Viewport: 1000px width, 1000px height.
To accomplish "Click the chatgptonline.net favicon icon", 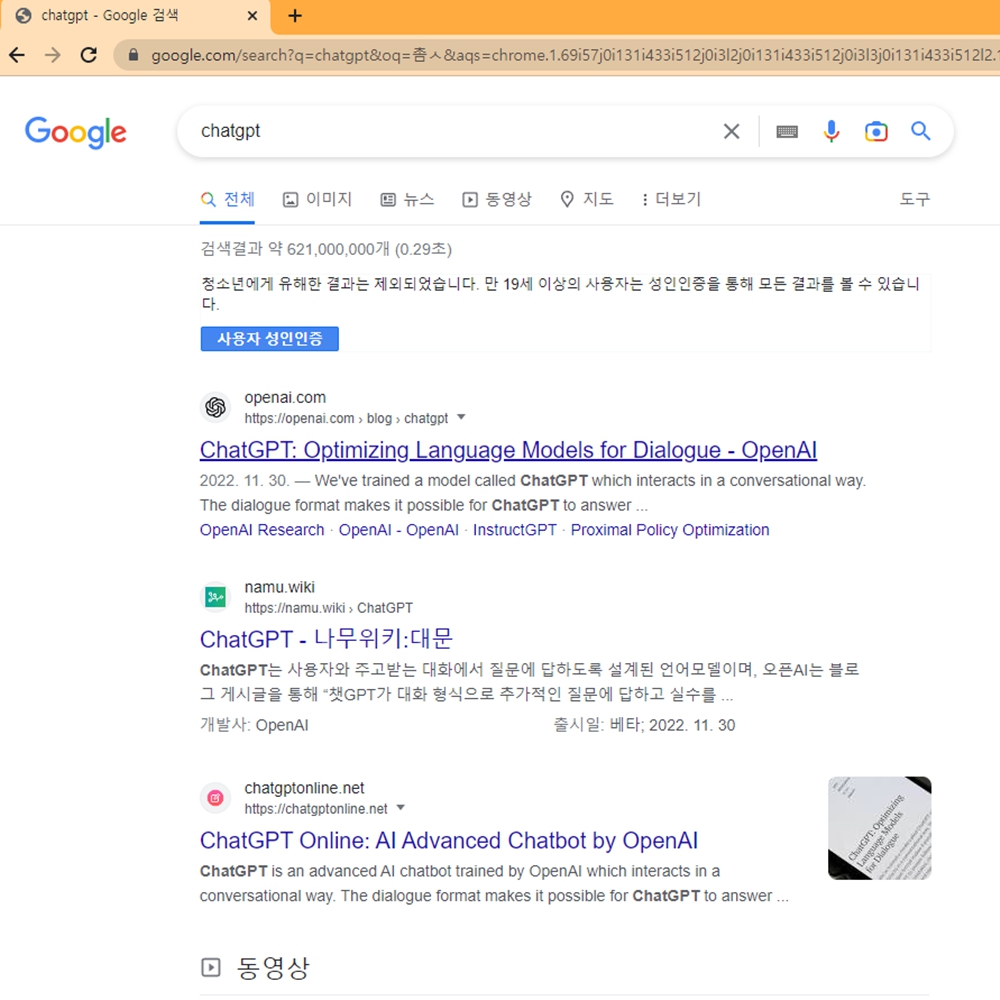I will click(x=216, y=798).
